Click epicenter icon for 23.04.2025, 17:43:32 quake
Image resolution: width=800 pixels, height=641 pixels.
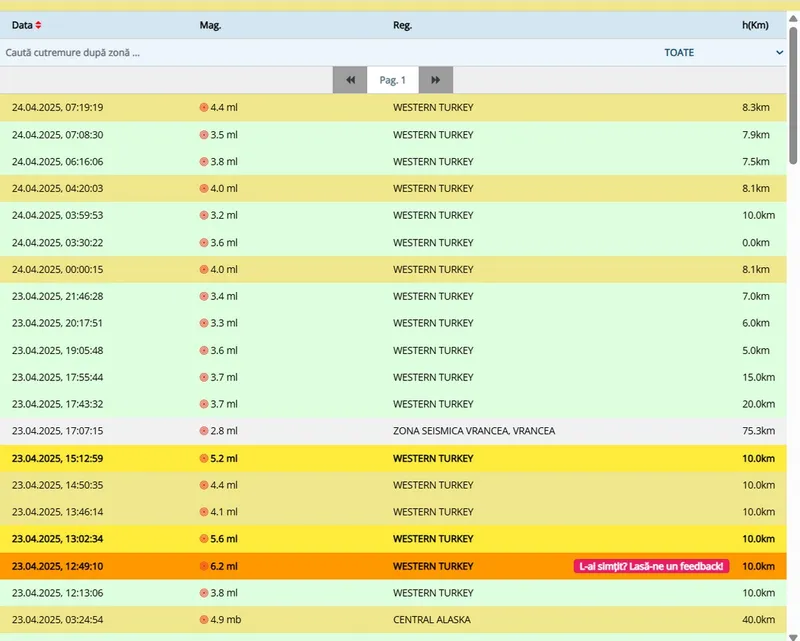(x=204, y=404)
